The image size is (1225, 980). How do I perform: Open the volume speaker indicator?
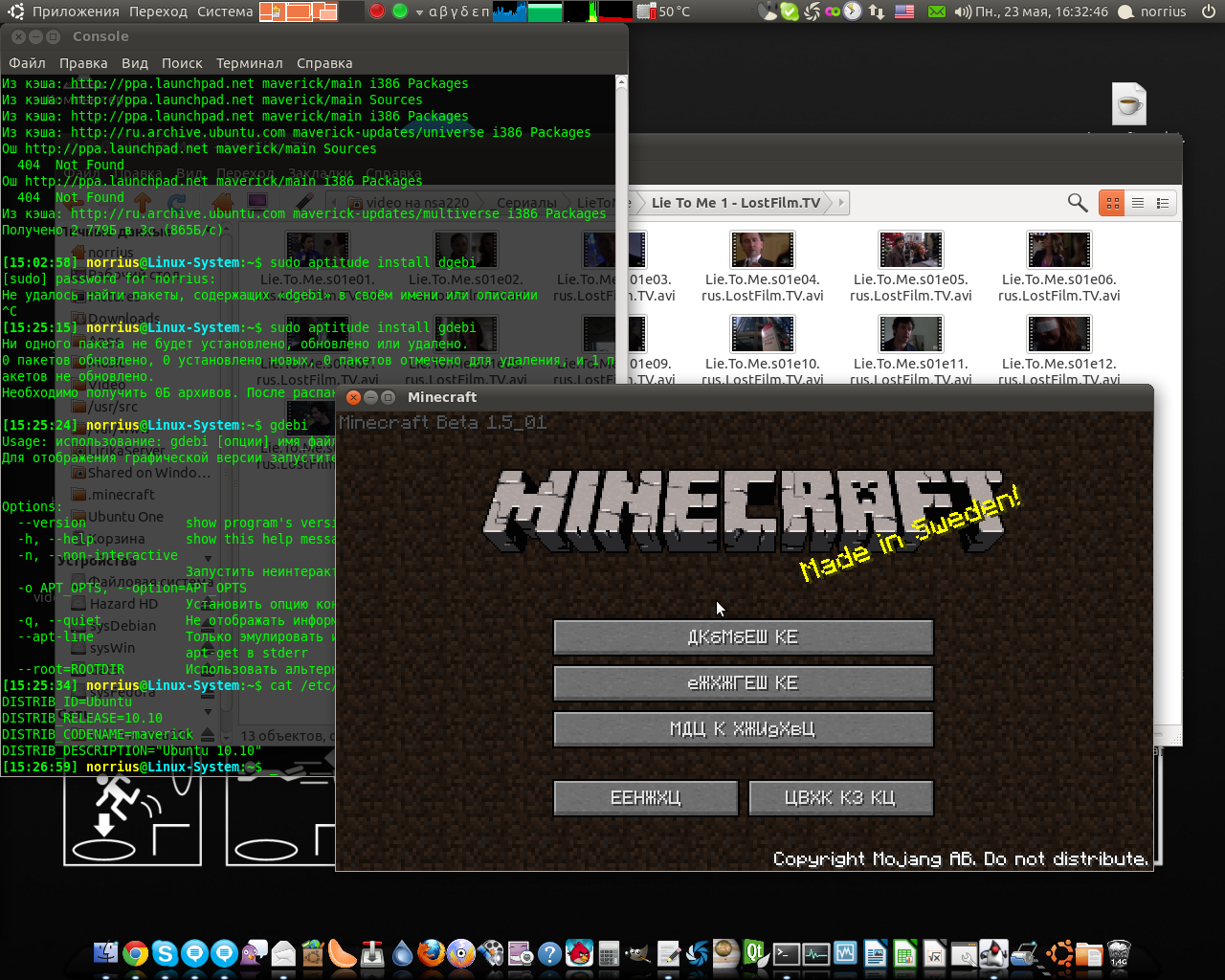coord(963,11)
